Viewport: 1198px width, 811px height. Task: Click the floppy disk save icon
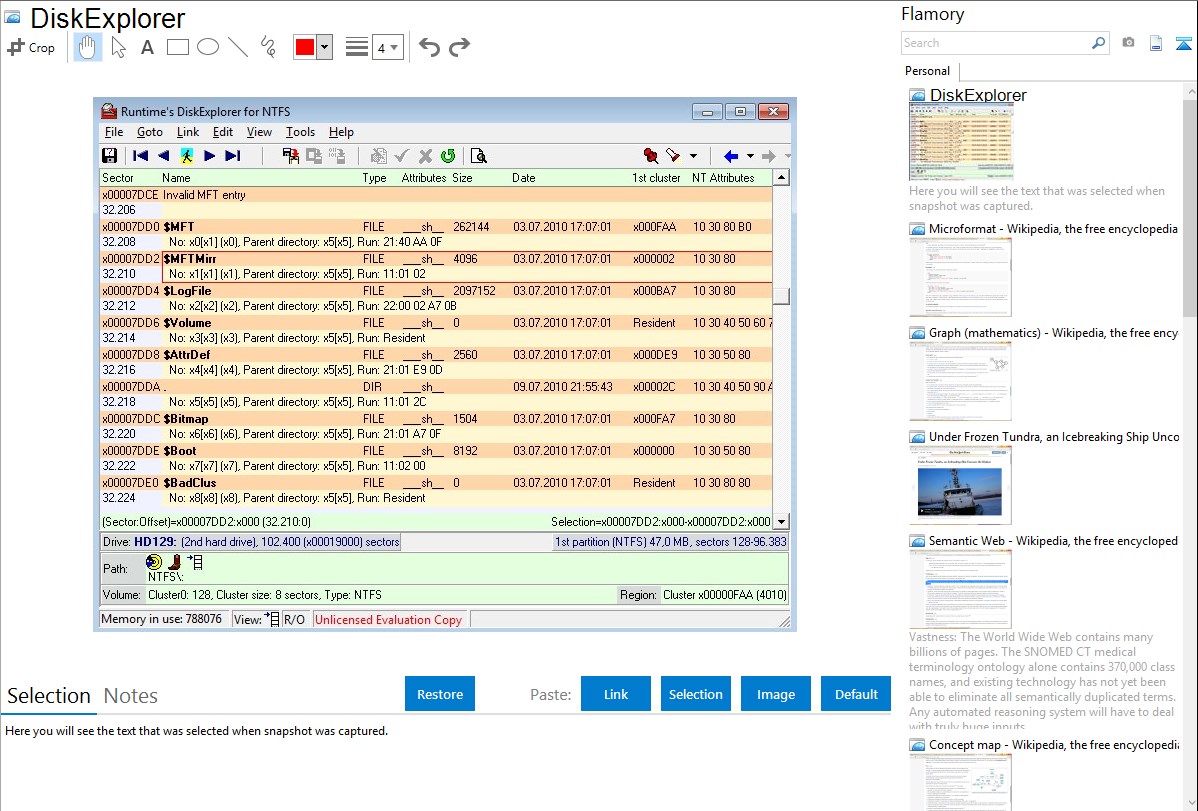coord(110,156)
